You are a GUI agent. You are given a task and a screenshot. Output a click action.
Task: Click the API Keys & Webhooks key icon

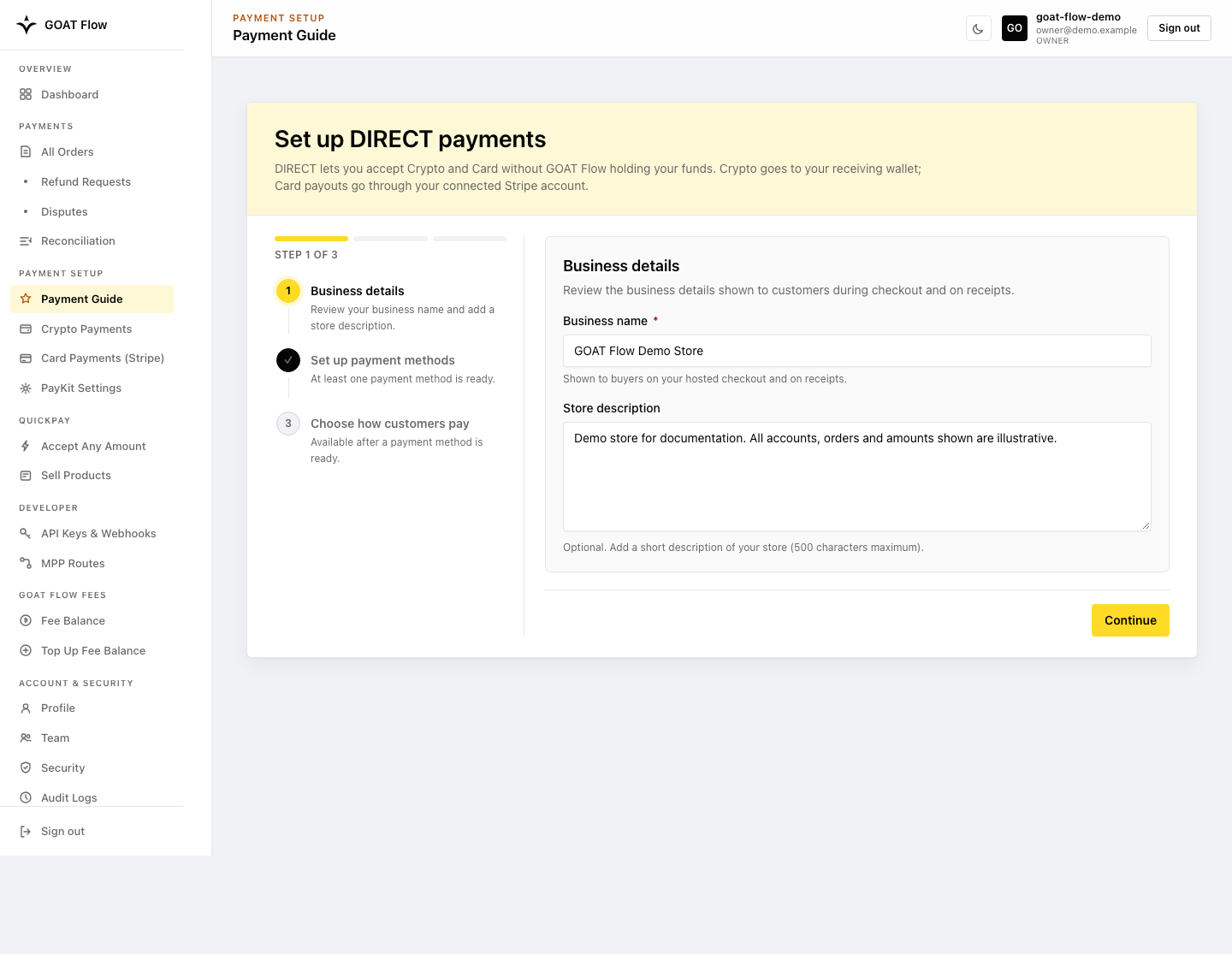(x=26, y=533)
